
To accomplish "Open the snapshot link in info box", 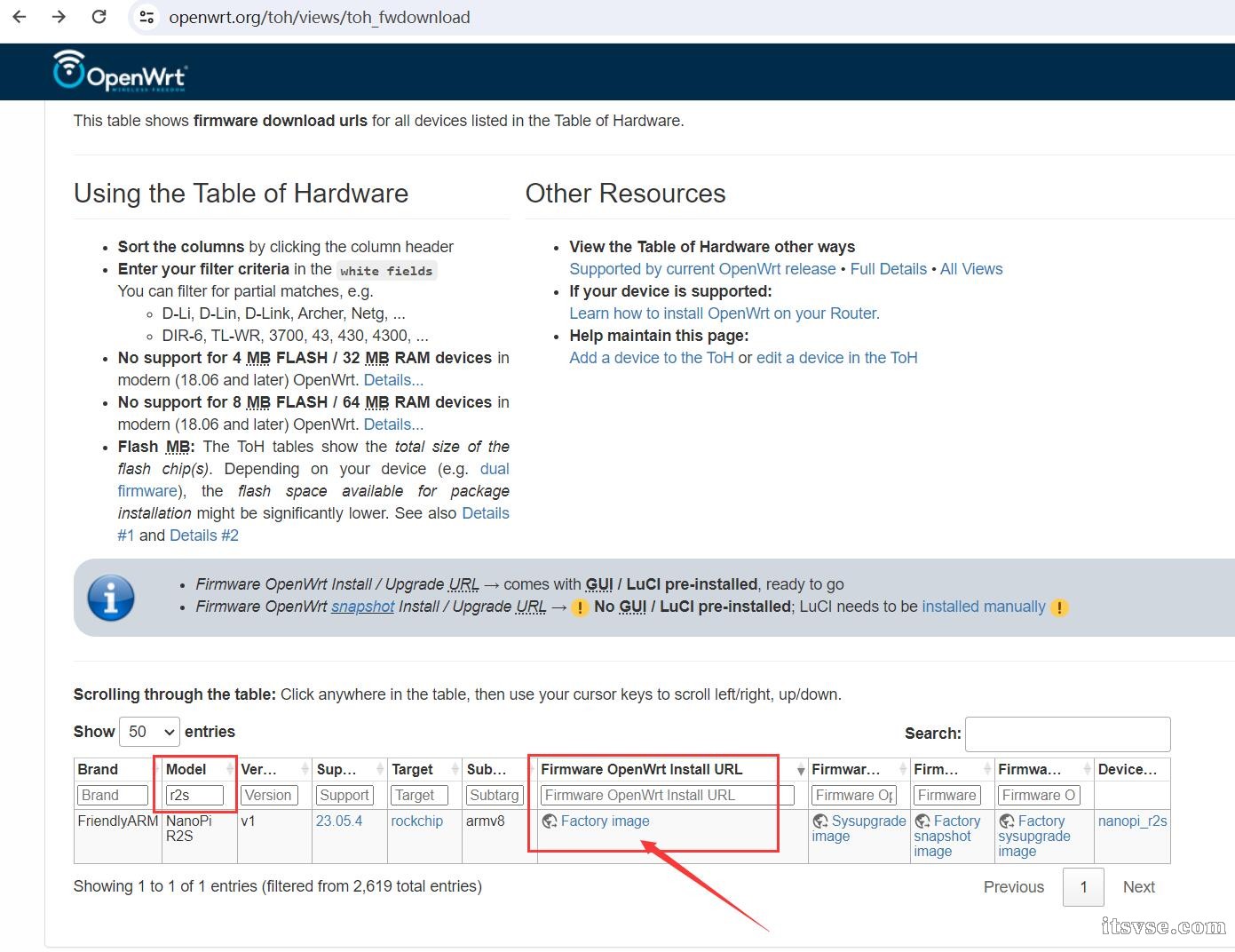I will coord(362,607).
